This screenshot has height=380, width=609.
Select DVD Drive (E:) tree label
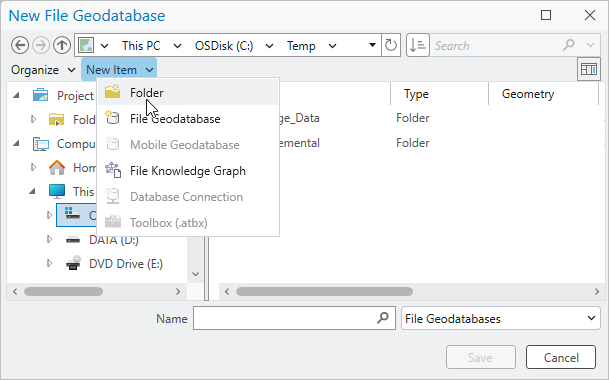[126, 264]
